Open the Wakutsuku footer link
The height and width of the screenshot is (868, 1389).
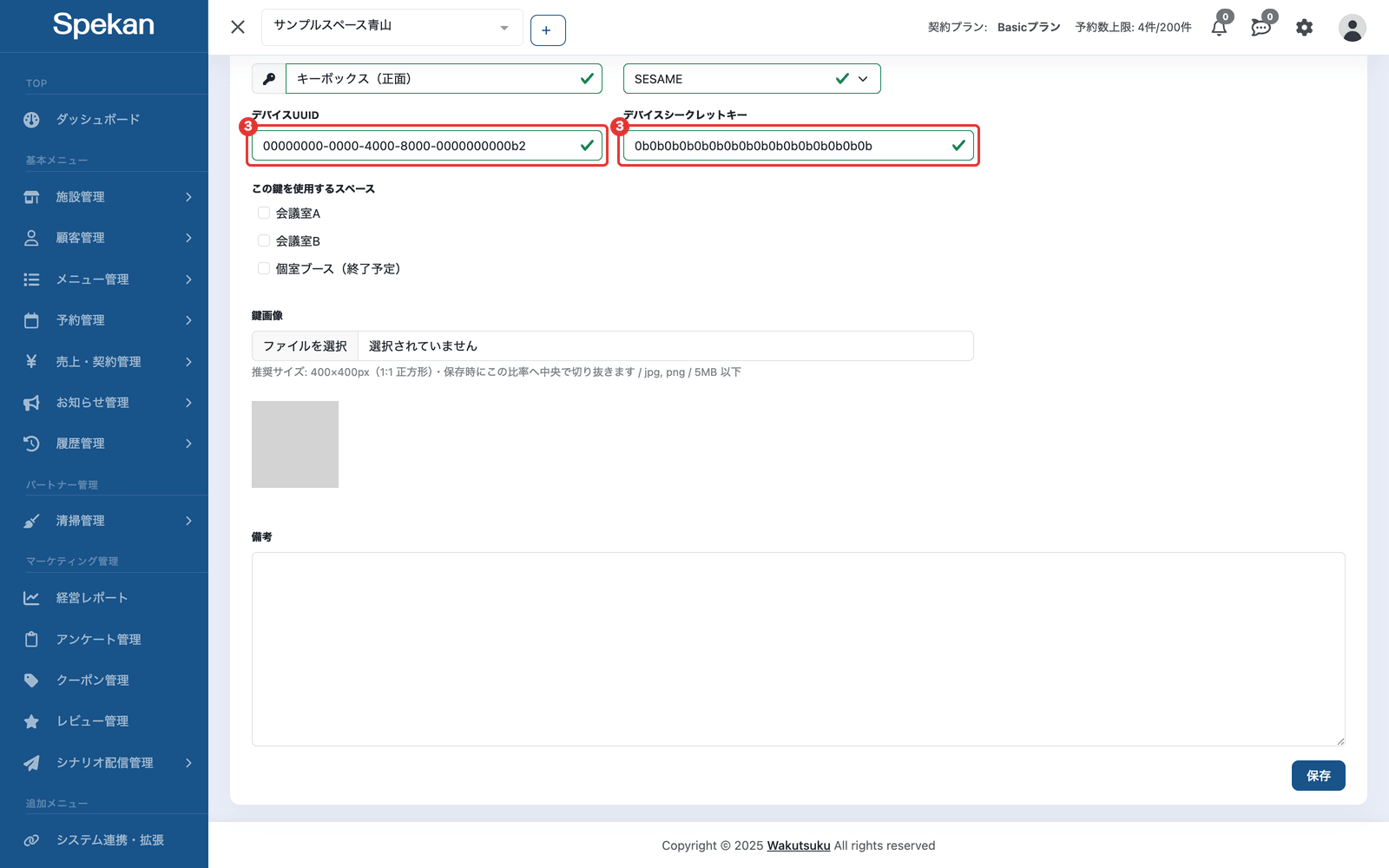(x=799, y=845)
